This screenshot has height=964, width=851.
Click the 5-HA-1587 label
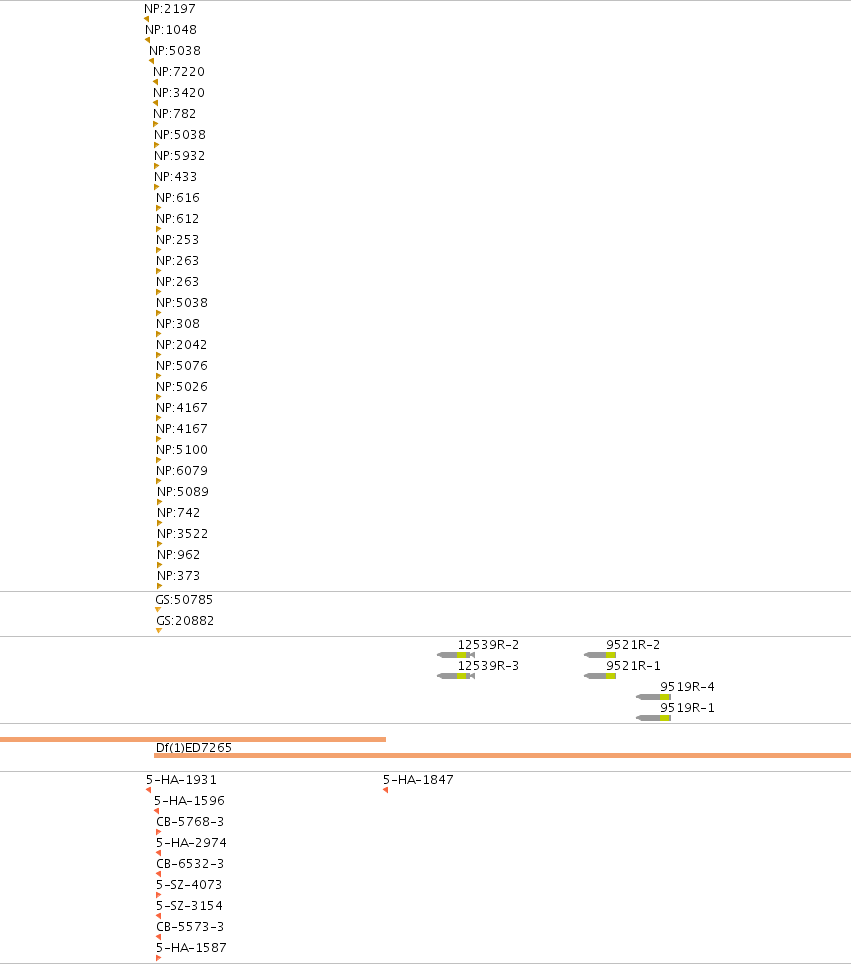pyautogui.click(x=191, y=947)
